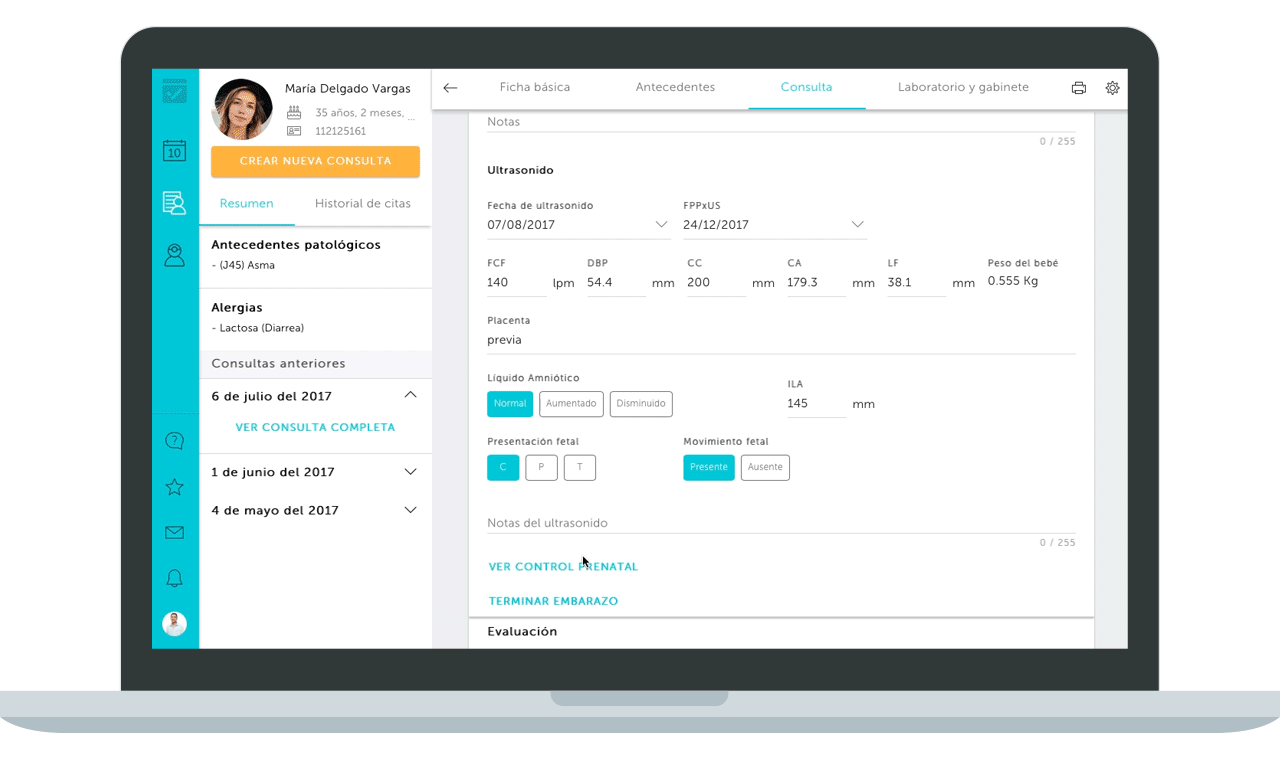
Task: Click the star favorites icon in sidebar
Action: [174, 487]
